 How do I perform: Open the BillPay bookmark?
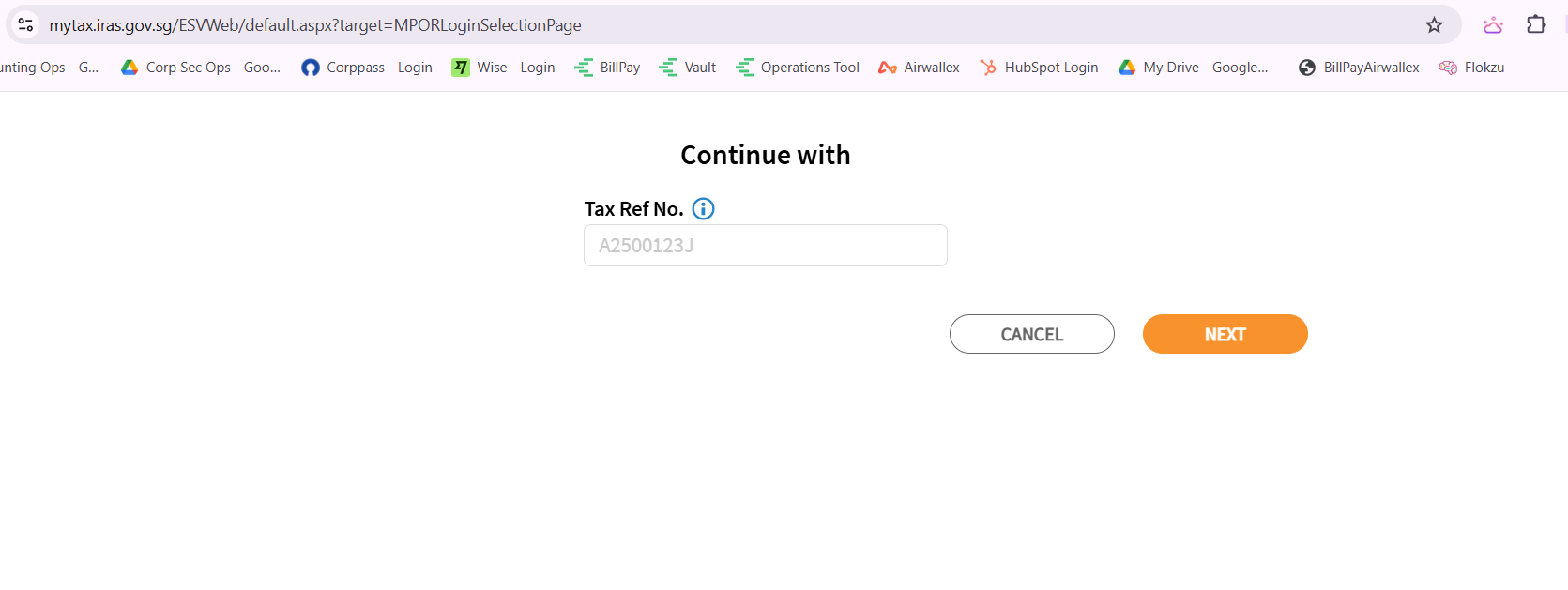coord(607,68)
